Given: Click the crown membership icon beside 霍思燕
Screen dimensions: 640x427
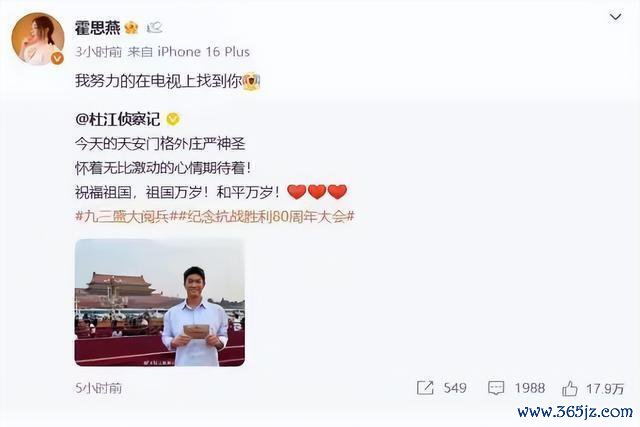Looking at the screenshot, I should pos(131,28).
